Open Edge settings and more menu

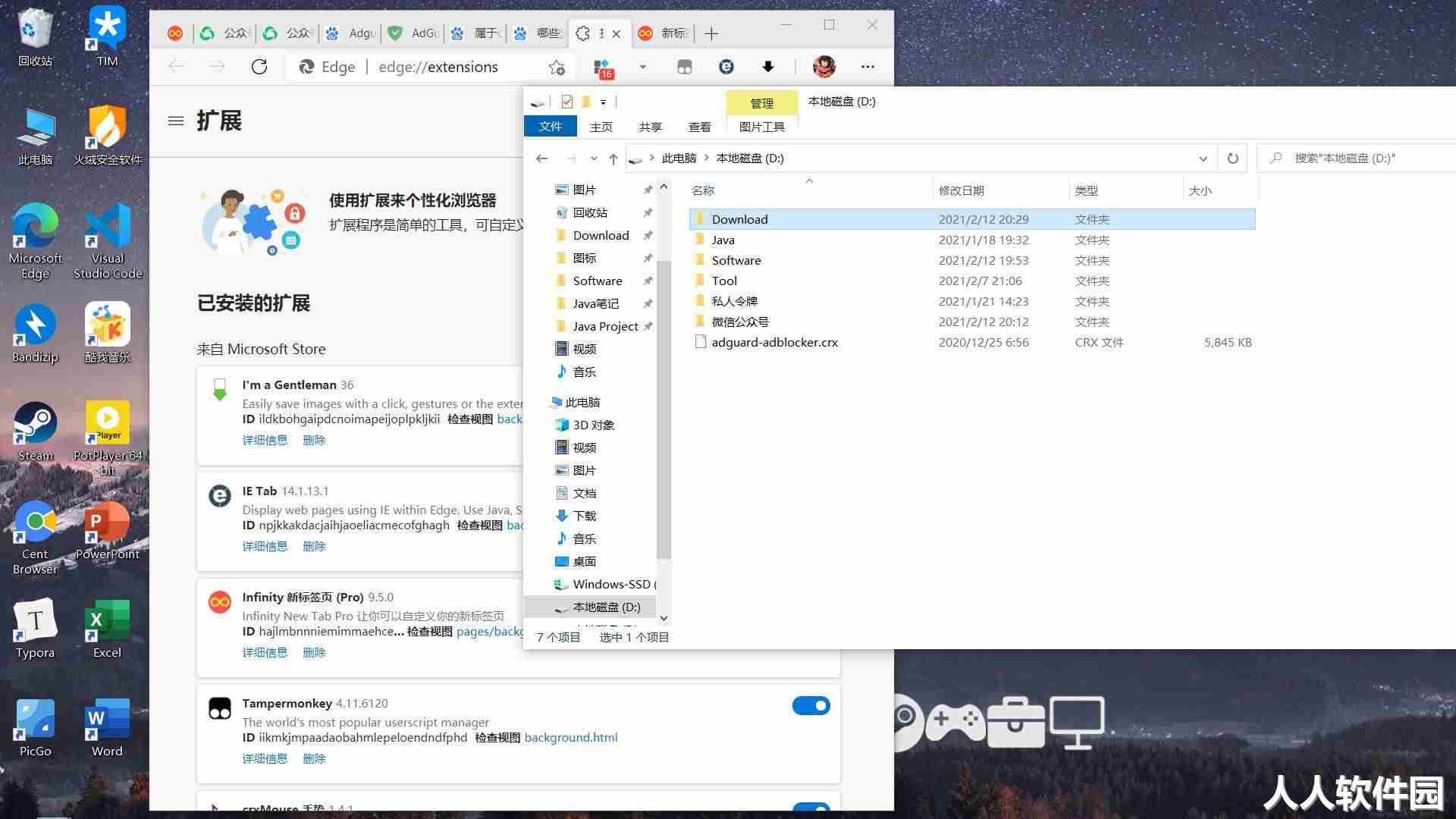[x=868, y=67]
